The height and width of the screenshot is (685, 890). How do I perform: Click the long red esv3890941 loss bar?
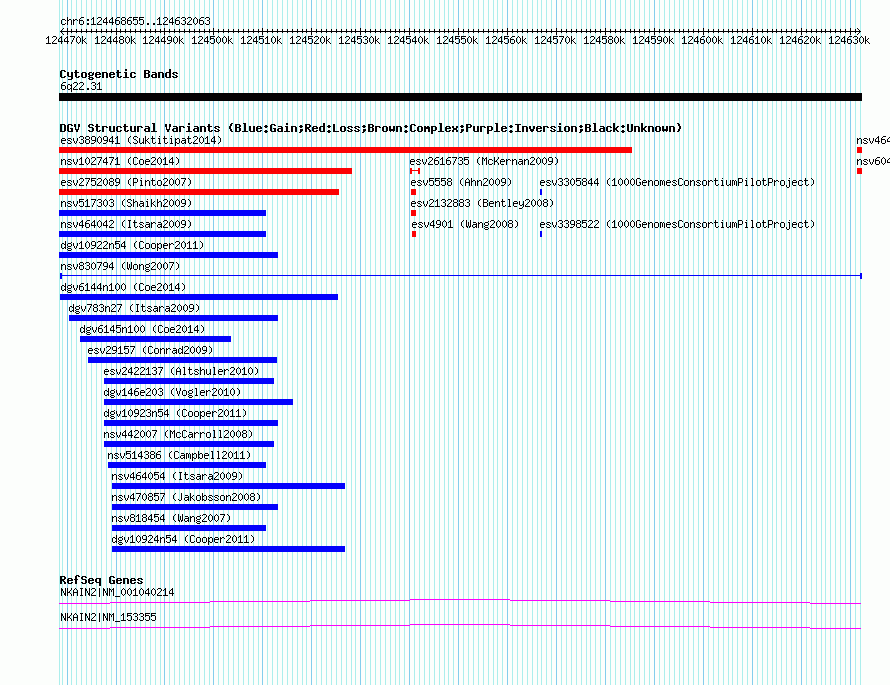click(345, 150)
